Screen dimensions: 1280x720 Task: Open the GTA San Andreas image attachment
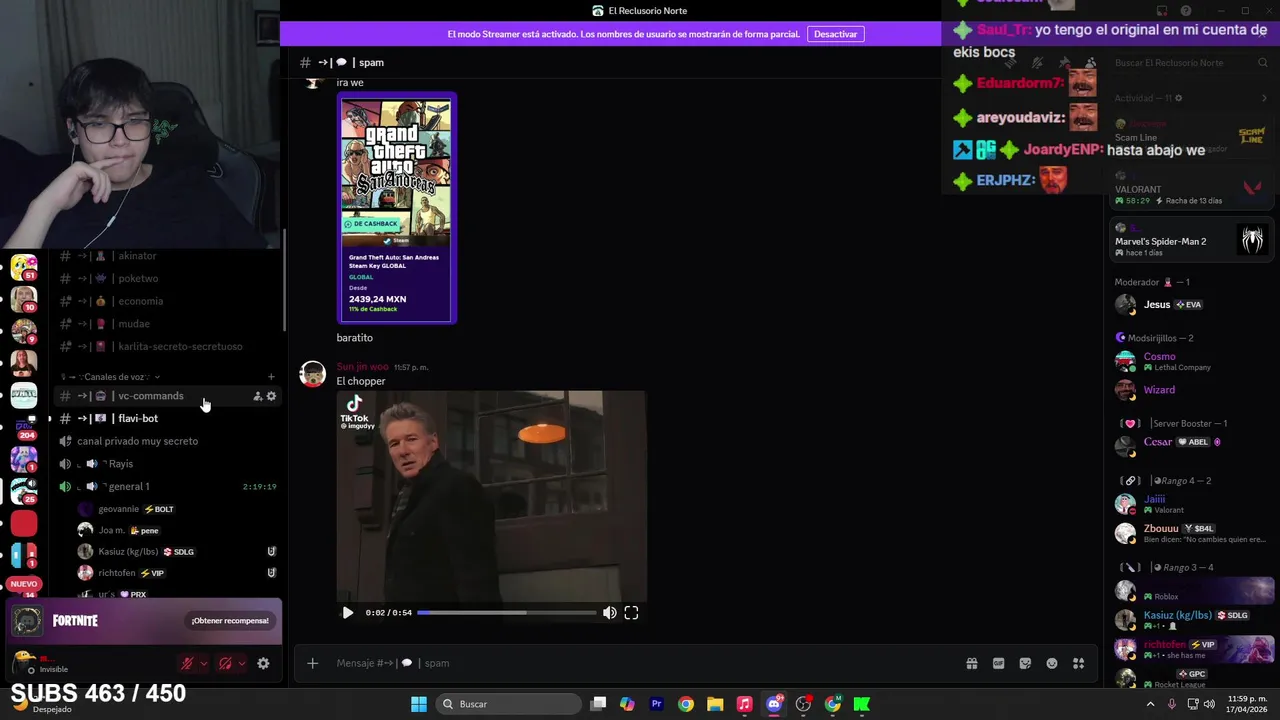click(397, 208)
